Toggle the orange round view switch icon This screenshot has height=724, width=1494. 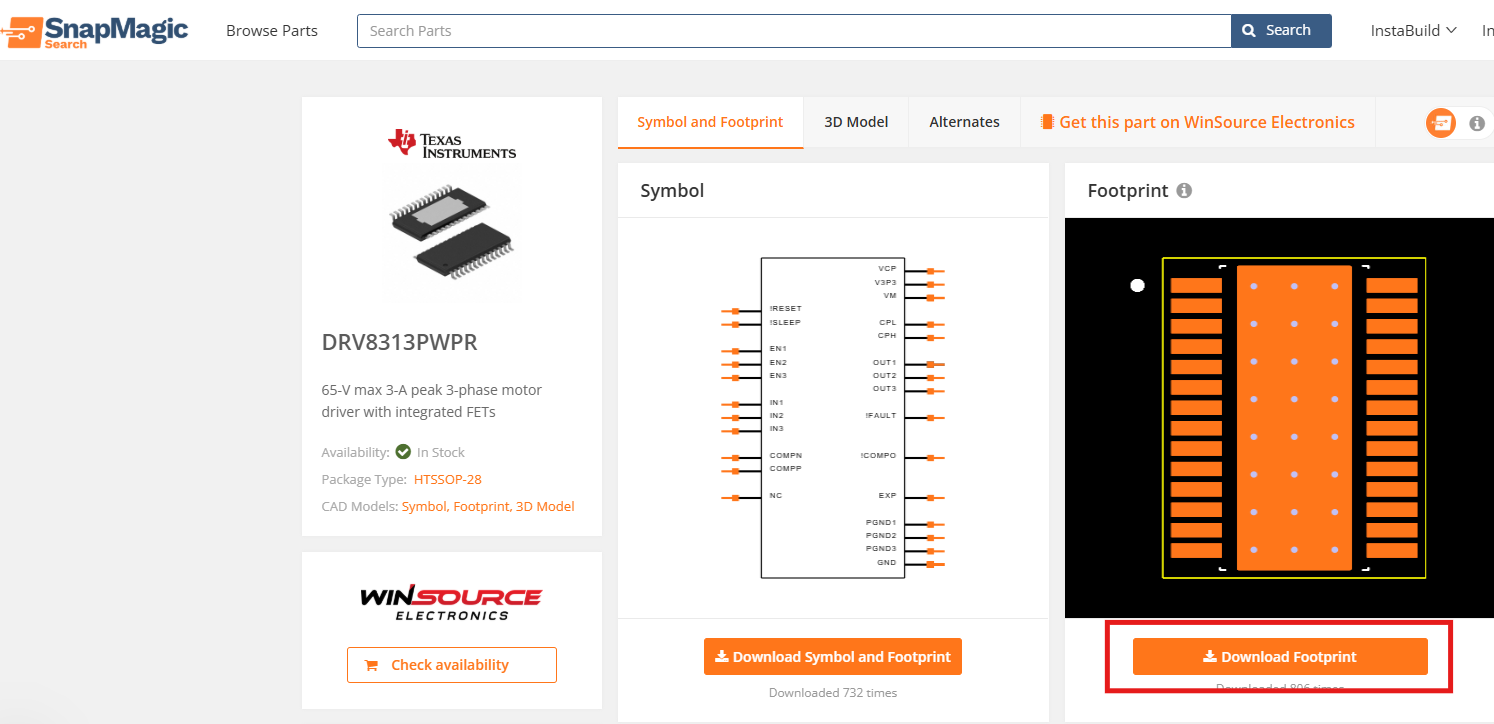[x=1441, y=123]
